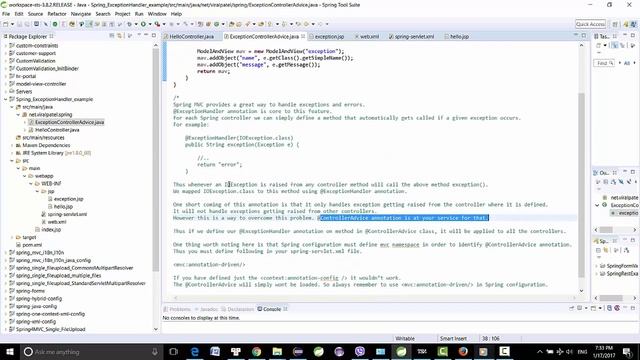
Task: Click the Task View taskbar icon
Action: 173,351
